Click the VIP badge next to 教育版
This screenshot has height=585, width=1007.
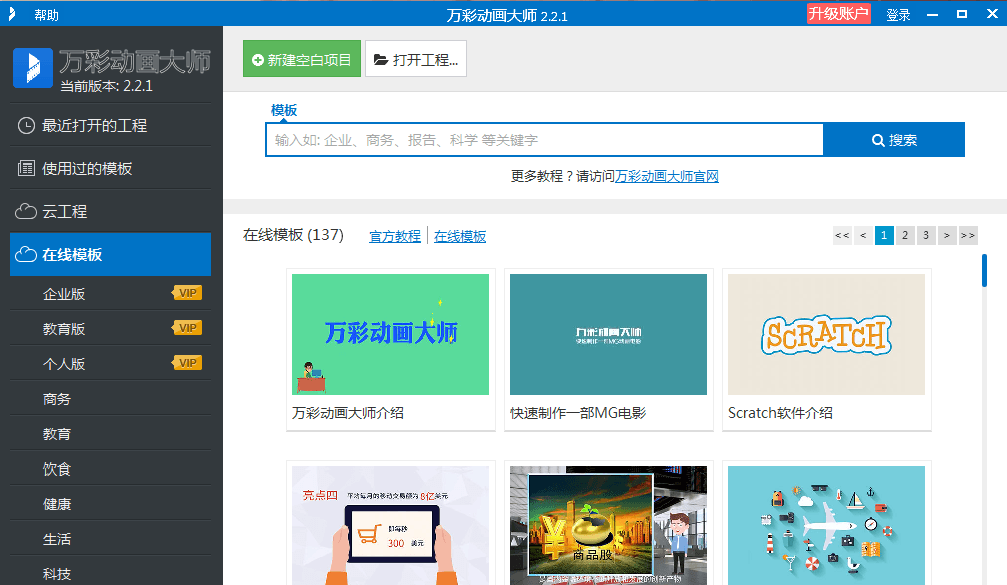click(187, 327)
